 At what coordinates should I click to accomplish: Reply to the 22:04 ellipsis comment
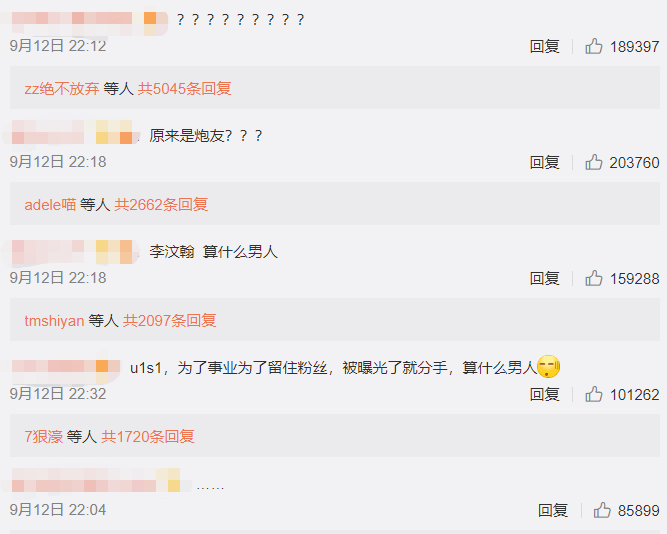click(553, 510)
